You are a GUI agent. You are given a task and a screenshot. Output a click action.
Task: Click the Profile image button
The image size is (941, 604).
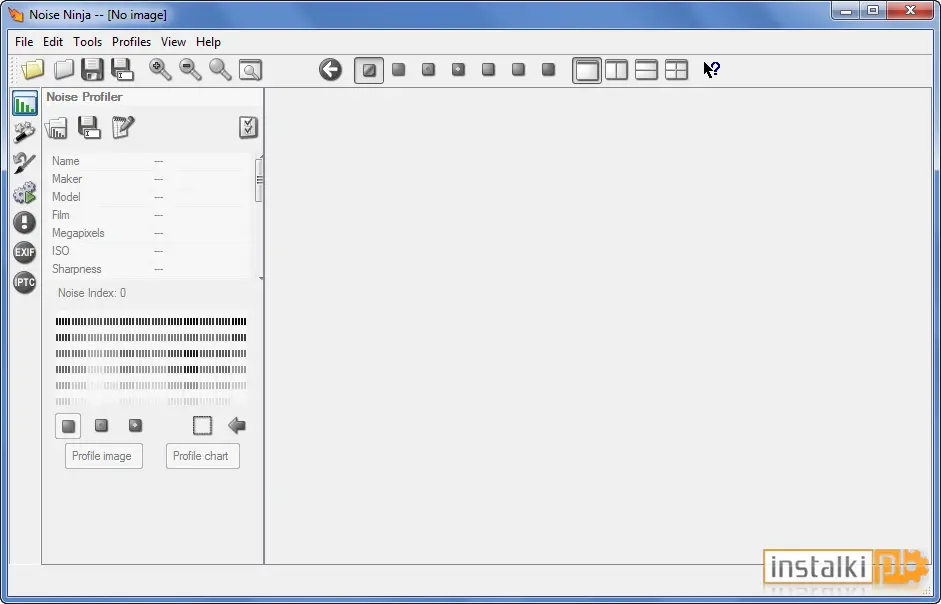[103, 456]
